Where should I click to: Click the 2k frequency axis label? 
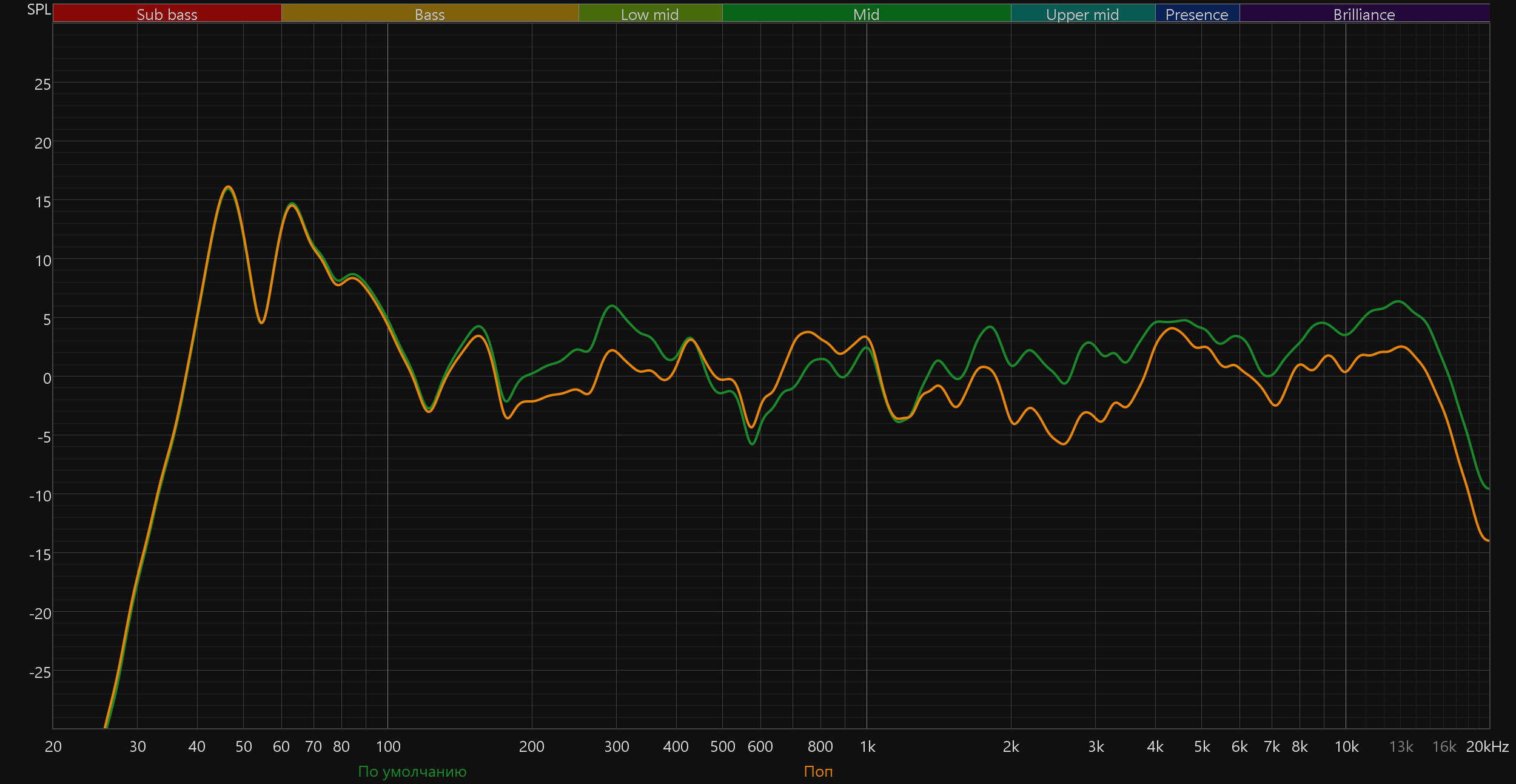(1011, 746)
